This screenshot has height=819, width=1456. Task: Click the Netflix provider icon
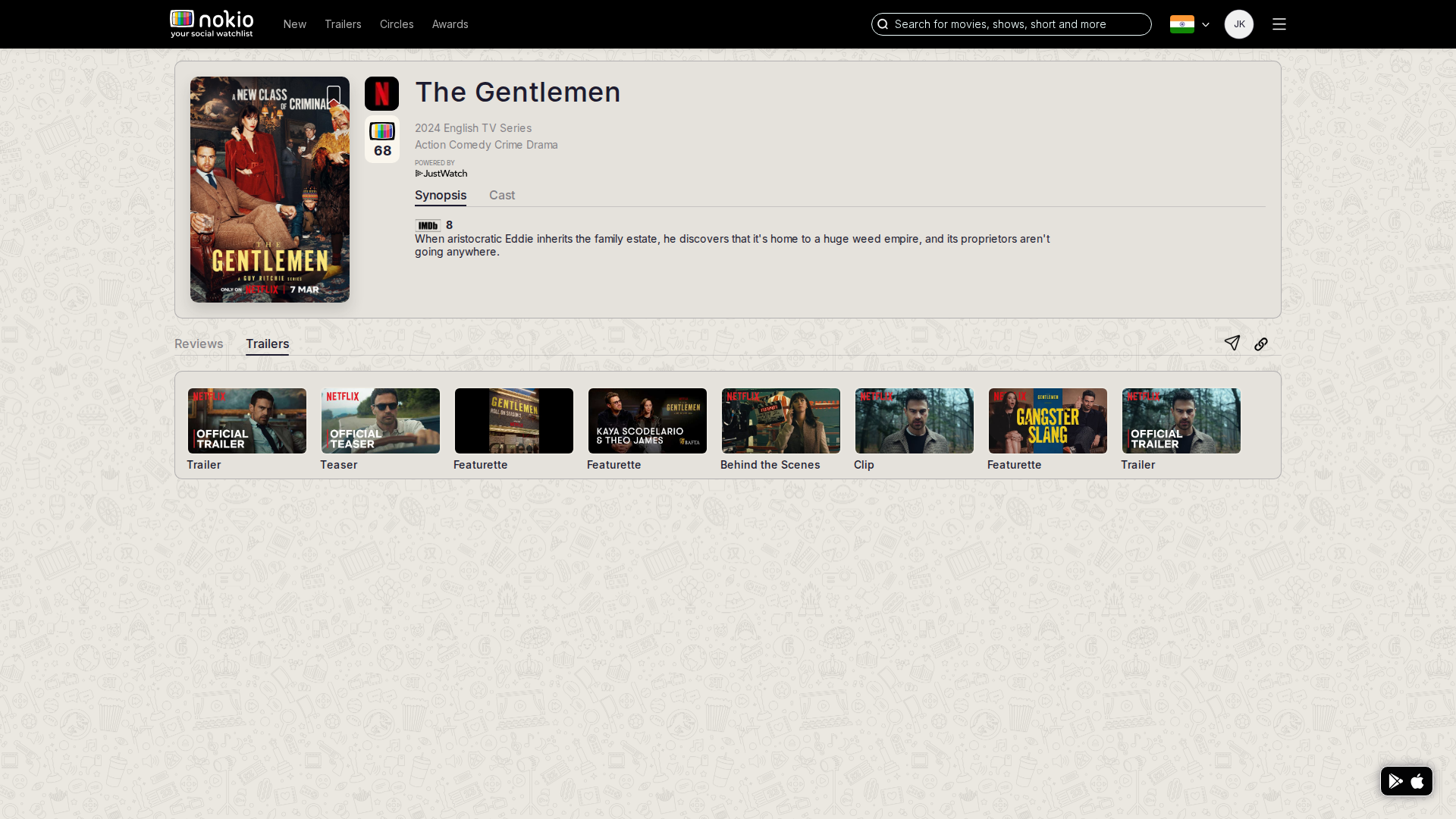coord(381,93)
